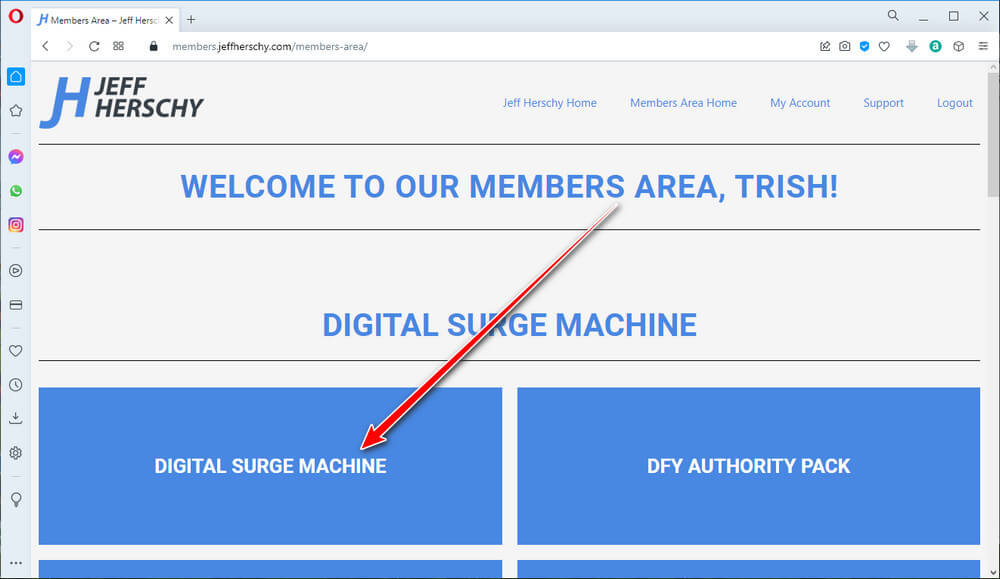Viewport: 1000px width, 579px height.
Task: Open the blue Digital Surge Machine tile
Action: 270,466
